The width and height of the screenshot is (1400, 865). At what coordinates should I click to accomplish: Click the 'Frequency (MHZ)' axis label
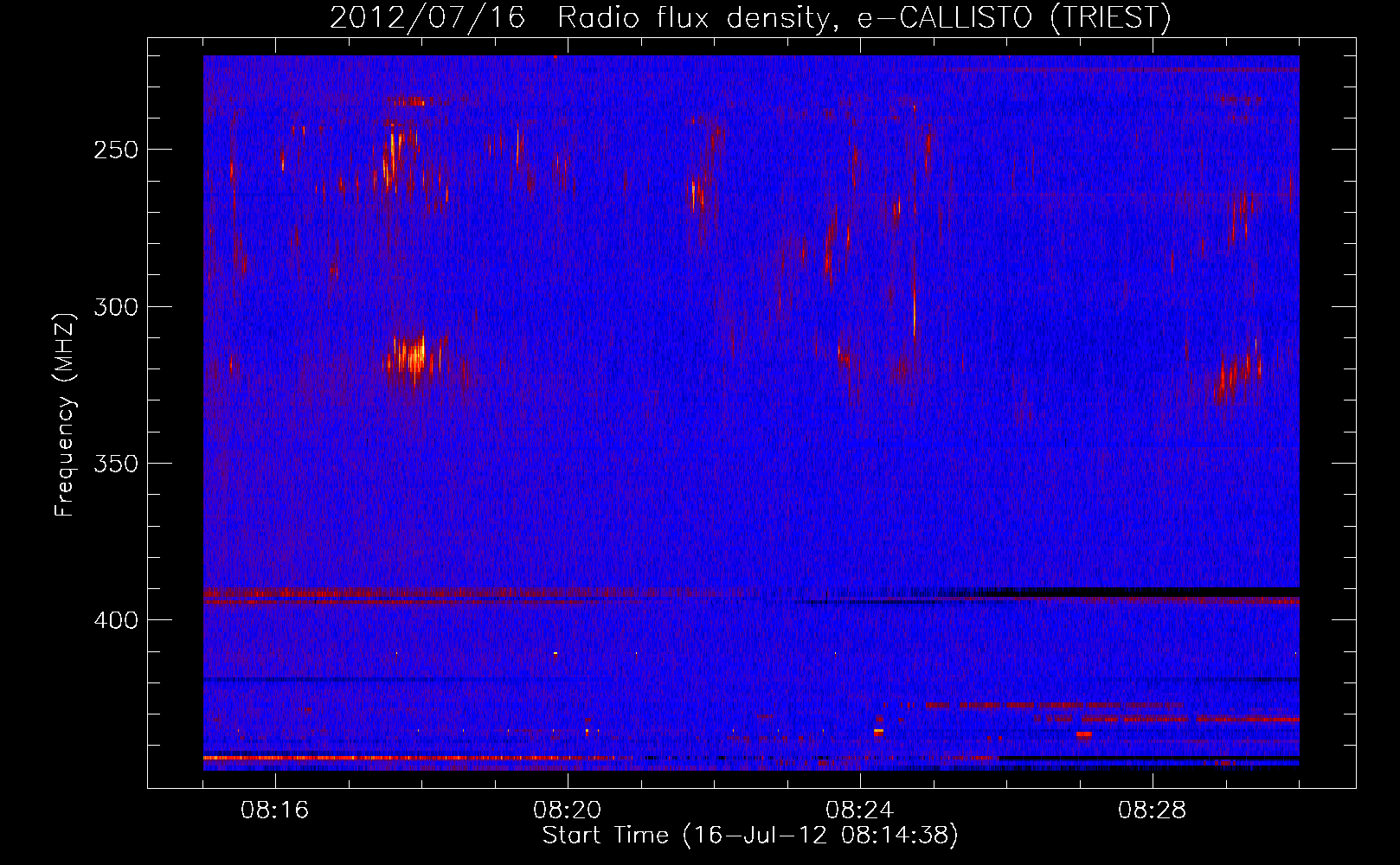point(65,414)
